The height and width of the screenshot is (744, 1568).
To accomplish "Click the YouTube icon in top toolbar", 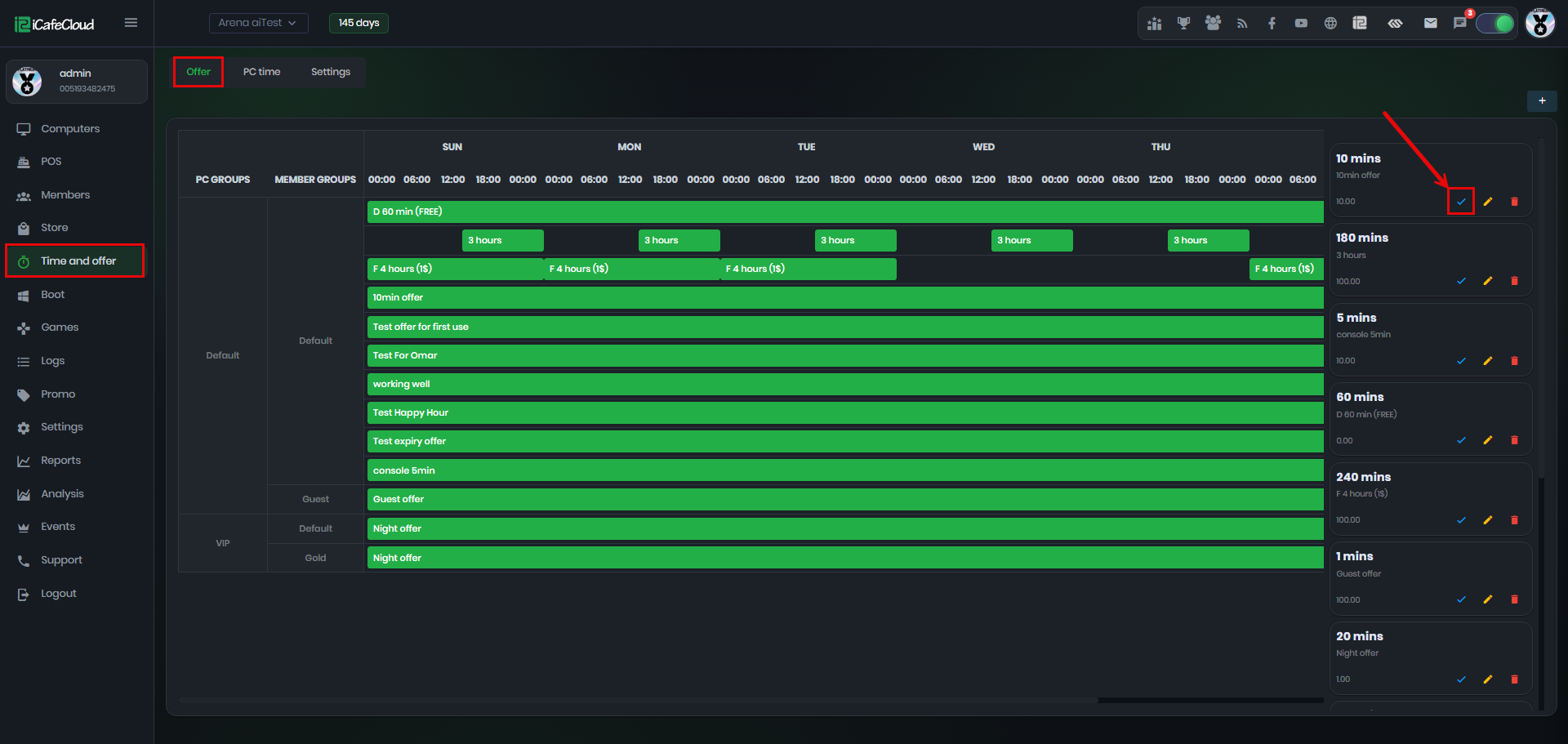I will pos(1301,23).
